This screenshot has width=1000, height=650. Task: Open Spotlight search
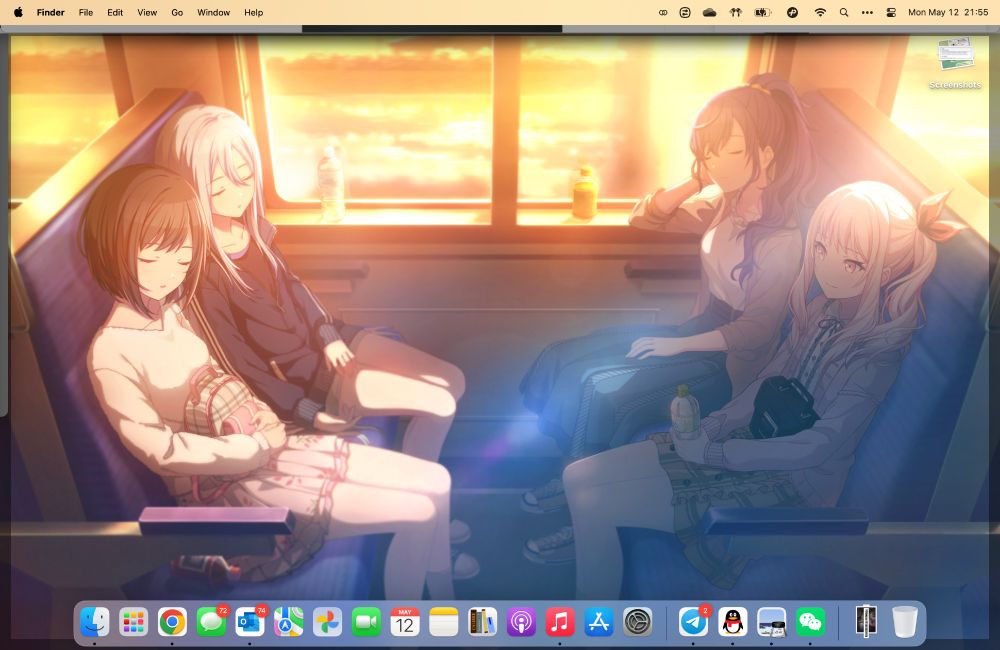tap(844, 12)
